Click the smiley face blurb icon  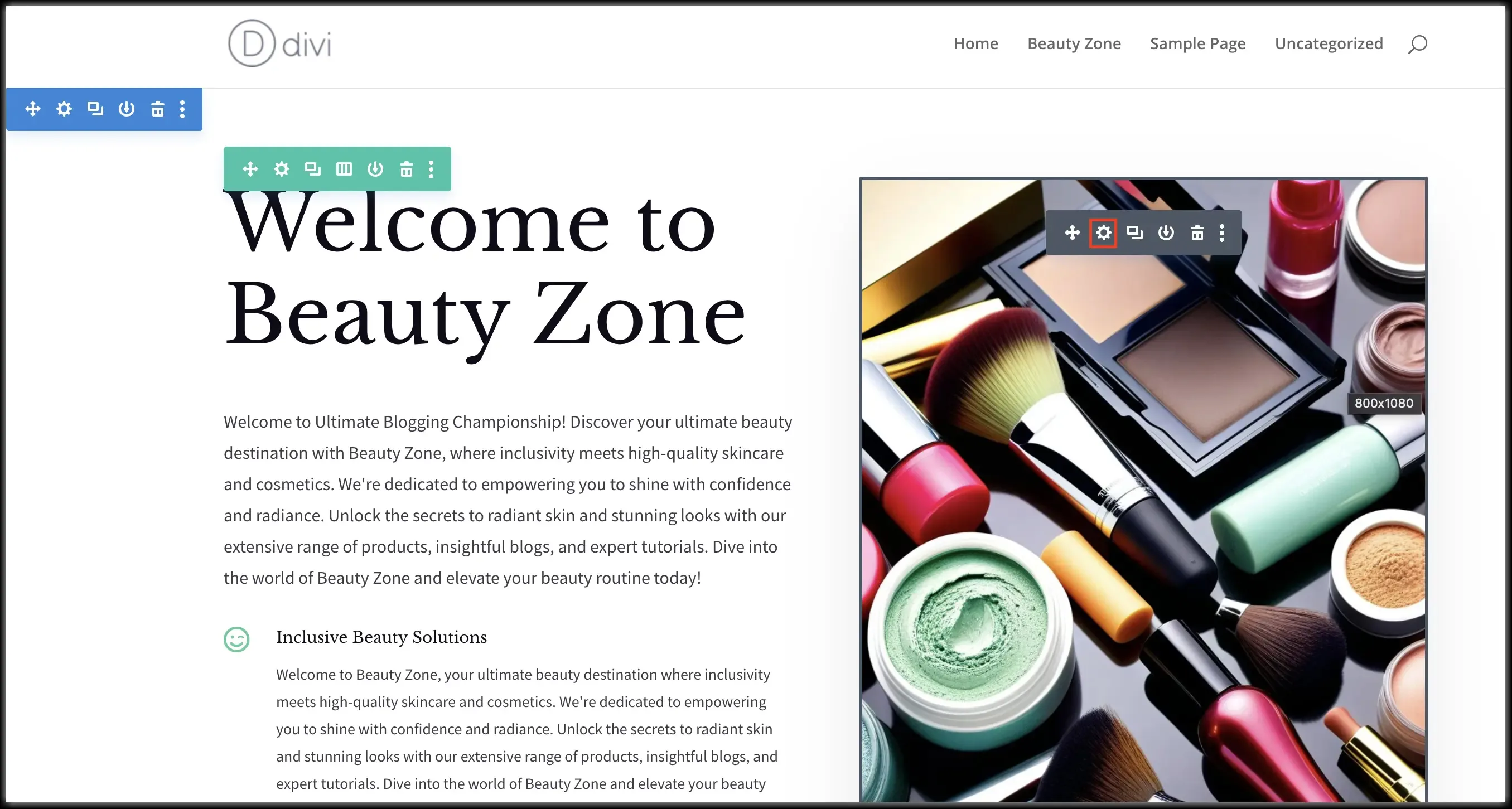click(236, 639)
